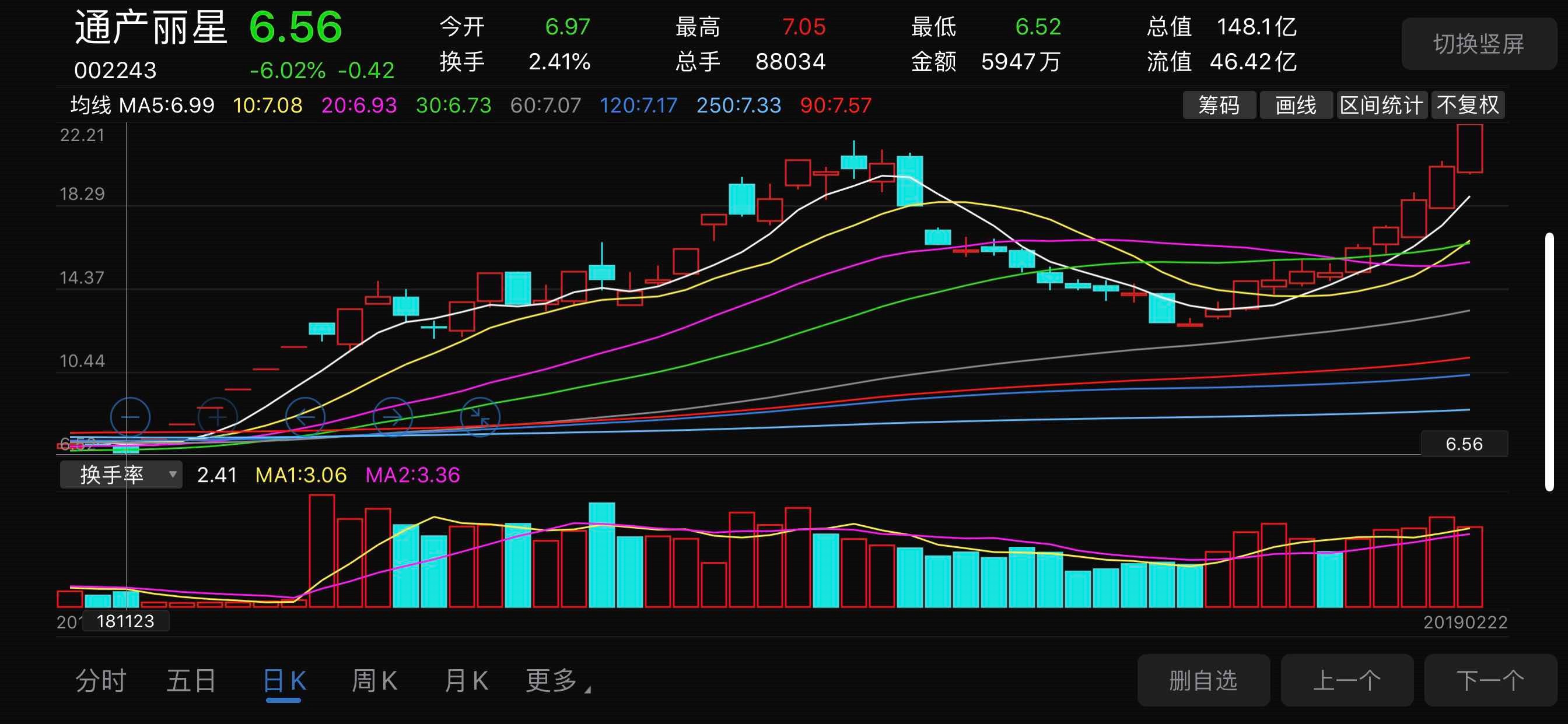Viewport: 1568px width, 724px height.
Task: Tap the gray 60:7.07 MA label
Action: coord(546,106)
